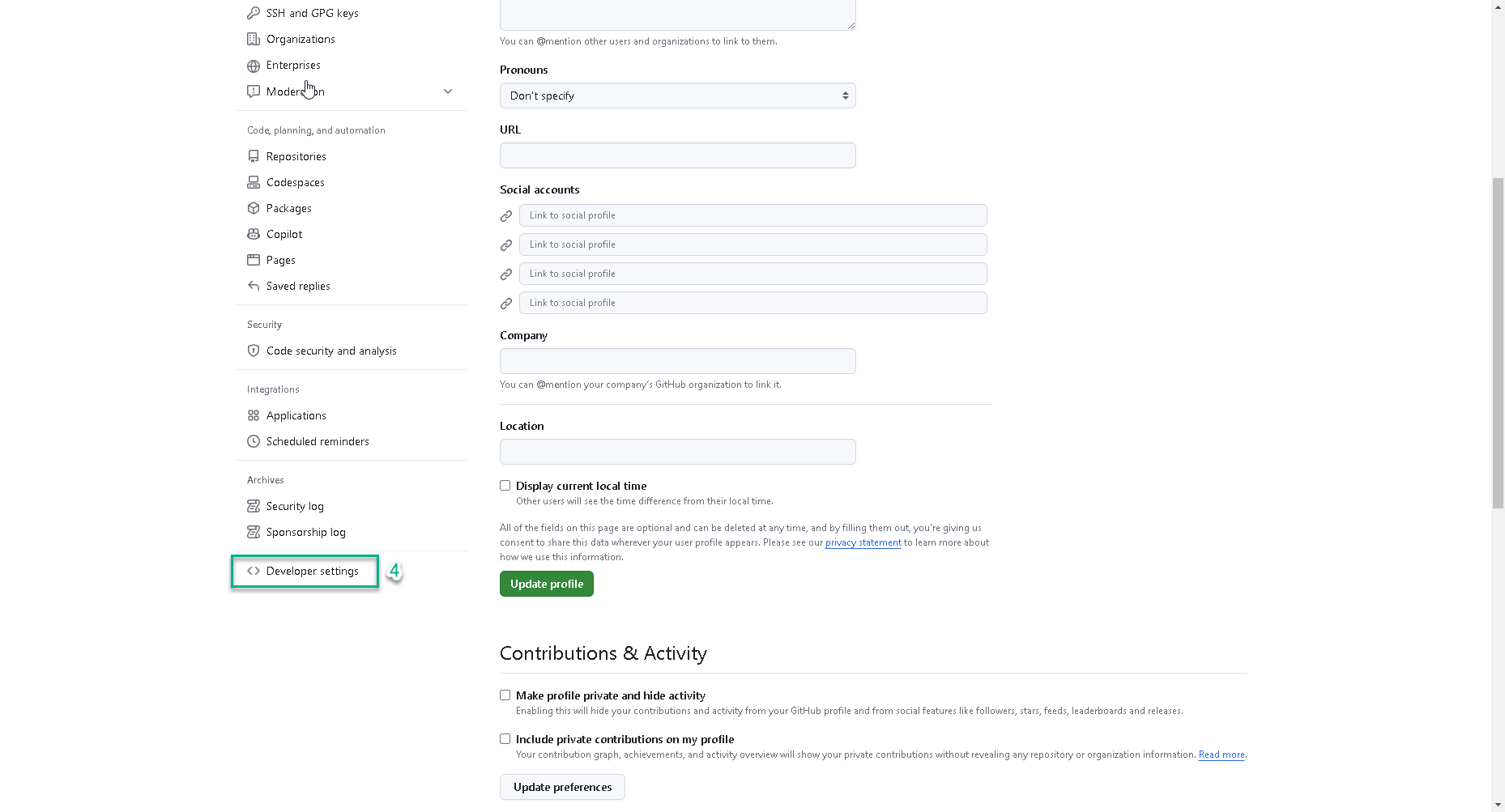The width and height of the screenshot is (1505, 812).
Task: Select the Codespaces icon in the sidebar
Action: point(254,182)
